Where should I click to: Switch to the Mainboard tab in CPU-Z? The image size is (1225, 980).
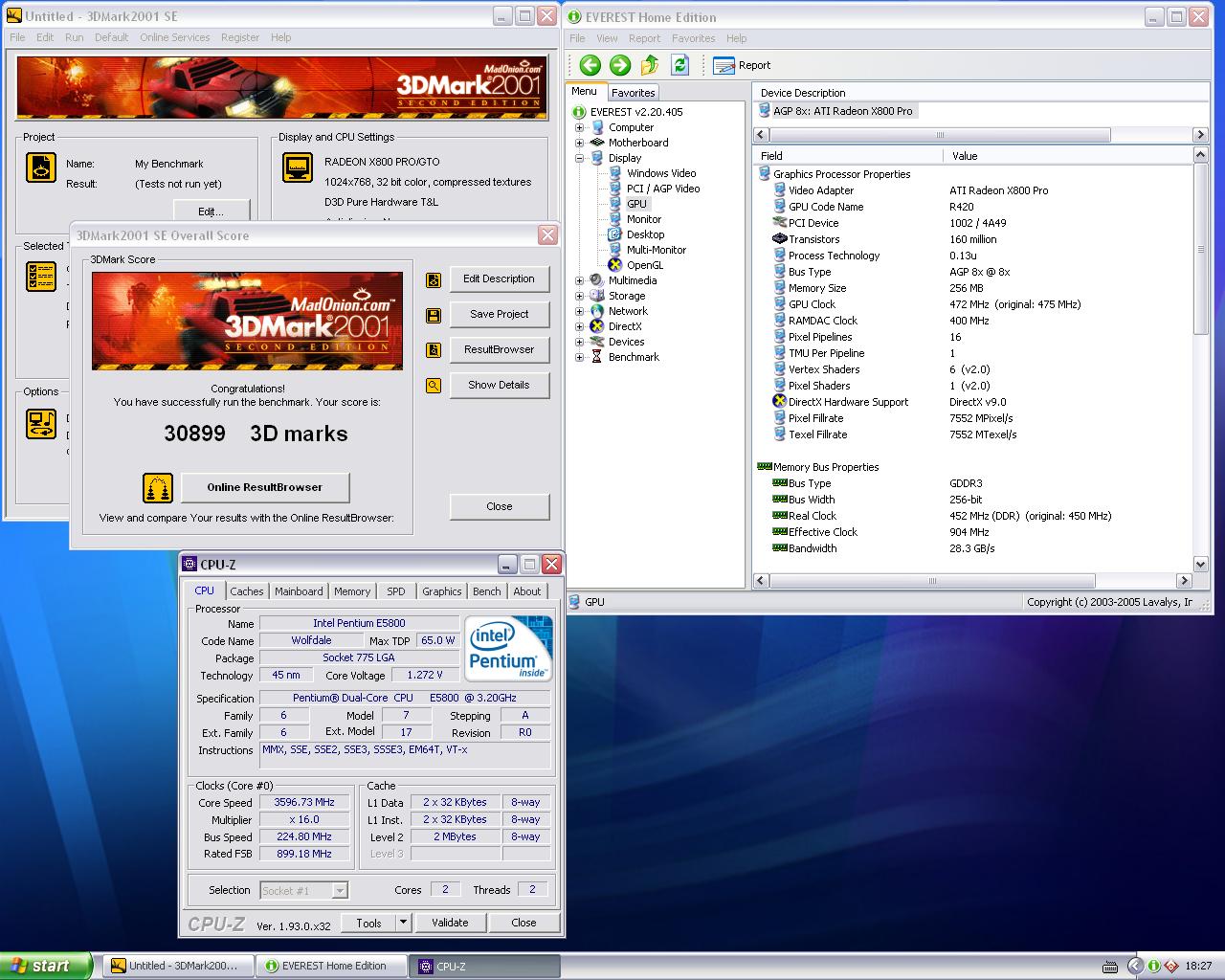pyautogui.click(x=299, y=591)
